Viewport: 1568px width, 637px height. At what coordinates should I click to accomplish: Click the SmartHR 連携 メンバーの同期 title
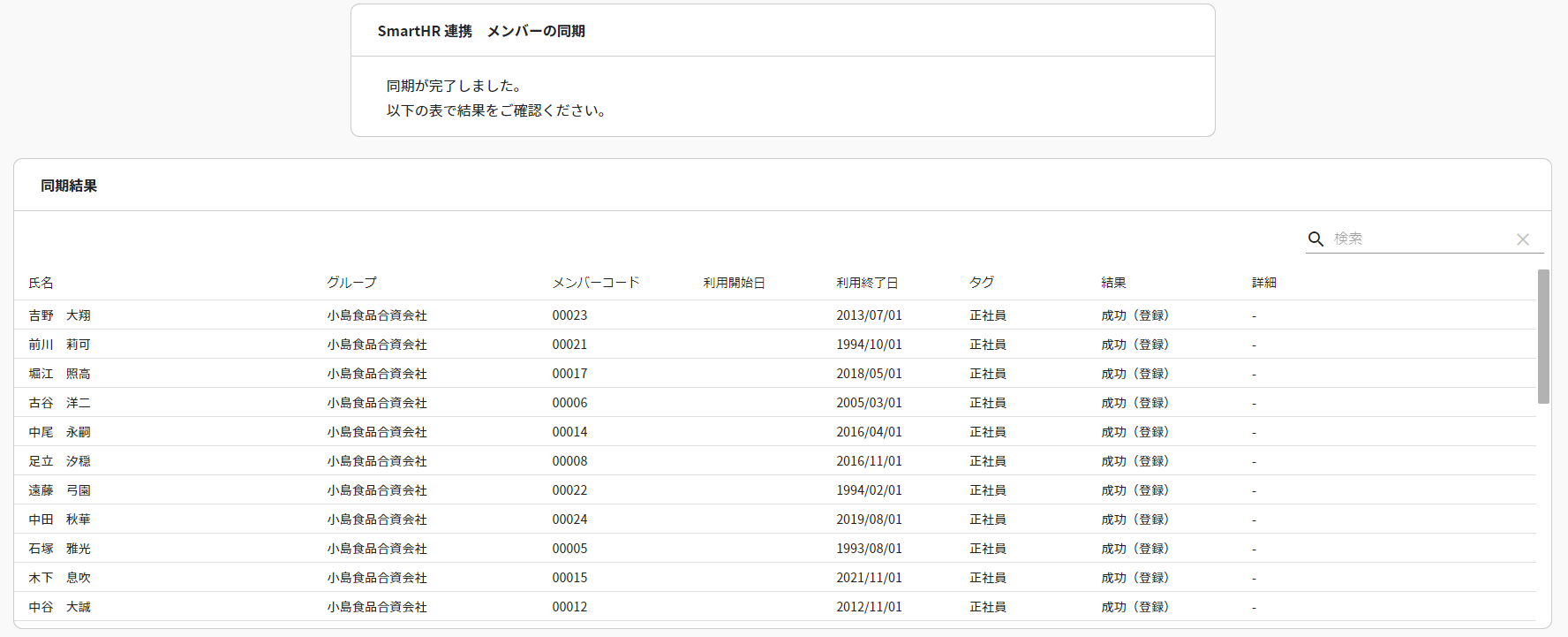(481, 31)
